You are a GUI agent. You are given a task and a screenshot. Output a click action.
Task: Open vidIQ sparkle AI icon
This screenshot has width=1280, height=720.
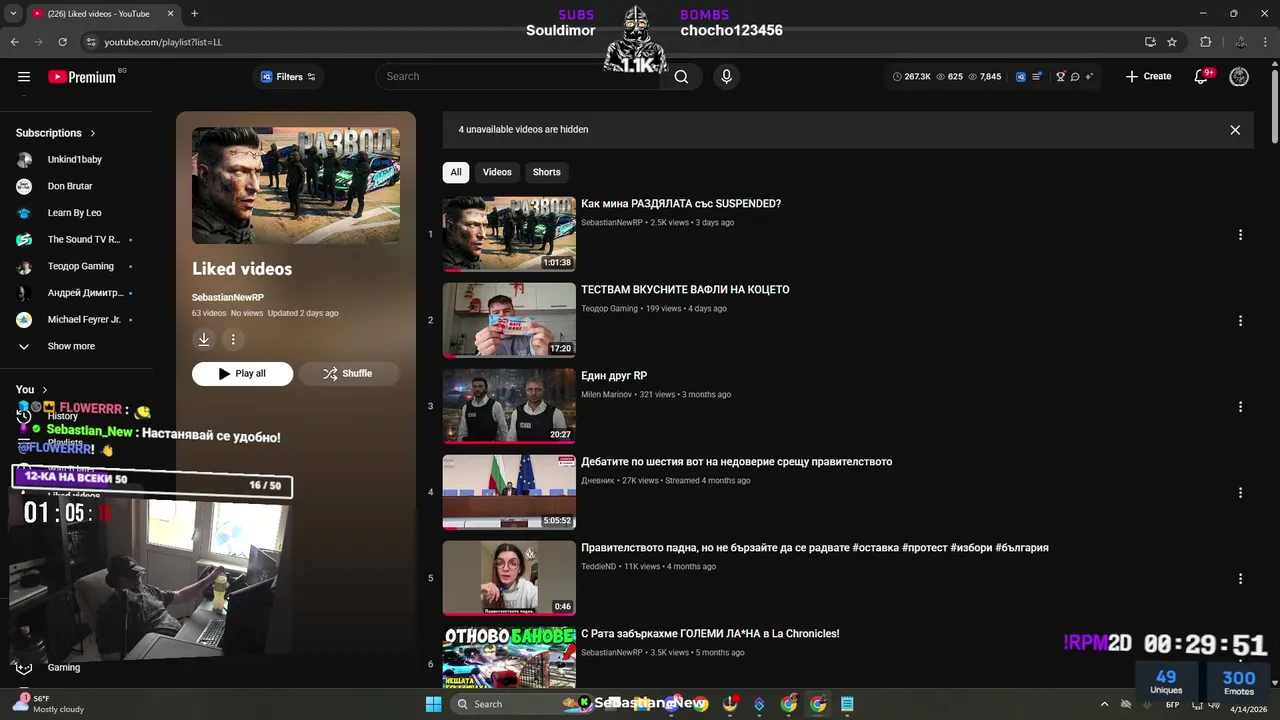(1089, 77)
